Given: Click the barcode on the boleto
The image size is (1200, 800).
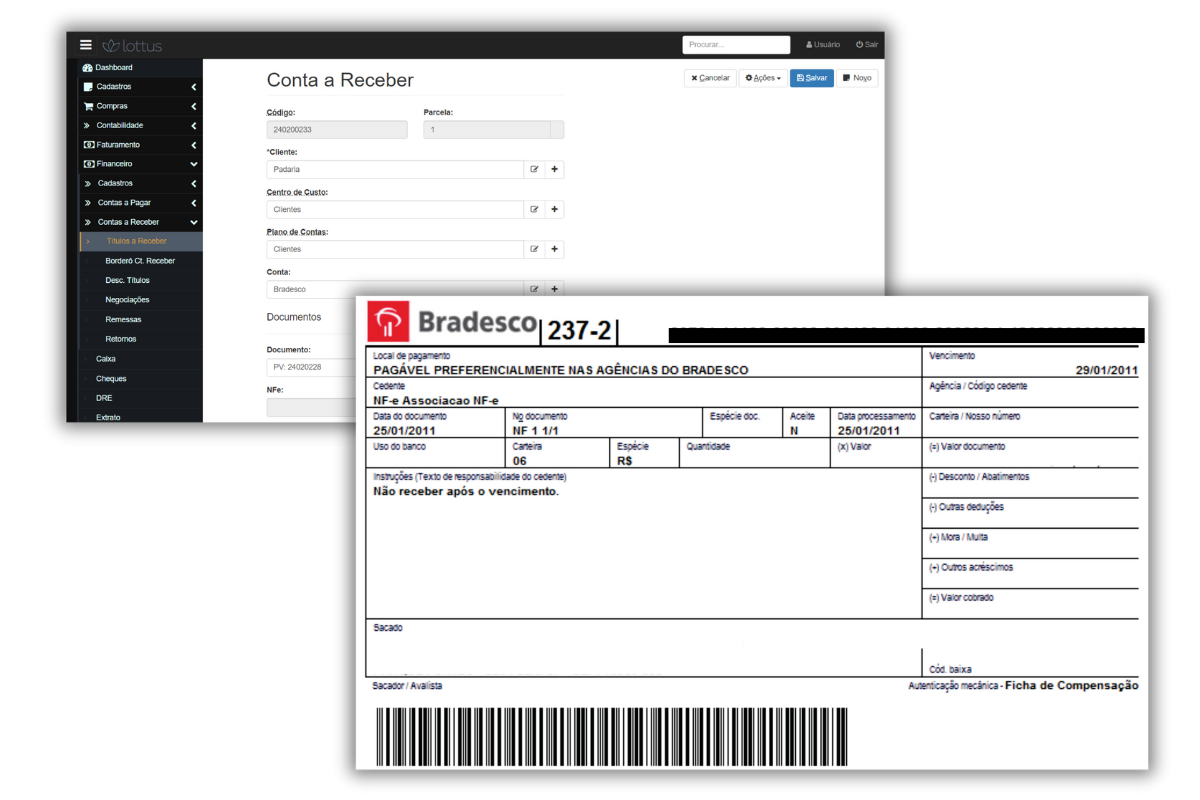Looking at the screenshot, I should point(613,737).
